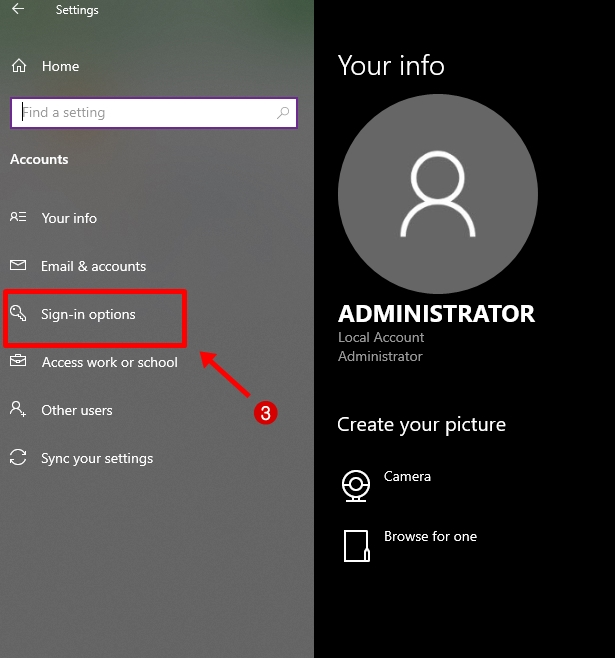
Task: Click the Create your picture heading
Action: [422, 425]
